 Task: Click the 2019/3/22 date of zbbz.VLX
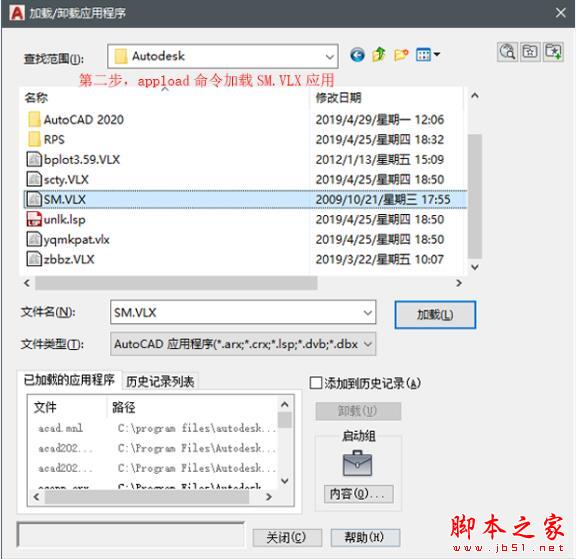380,259
